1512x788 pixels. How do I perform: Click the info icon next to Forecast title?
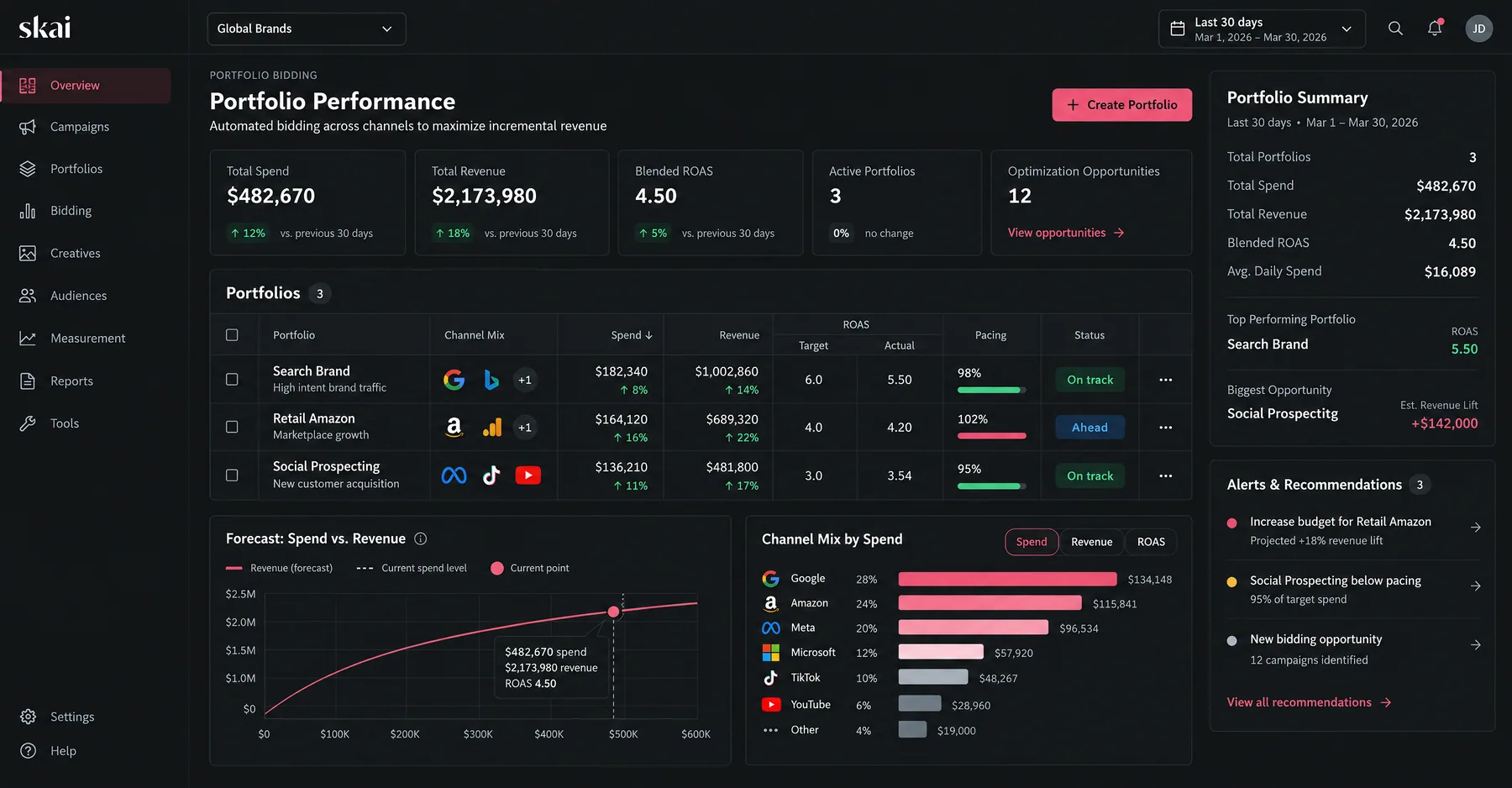421,538
